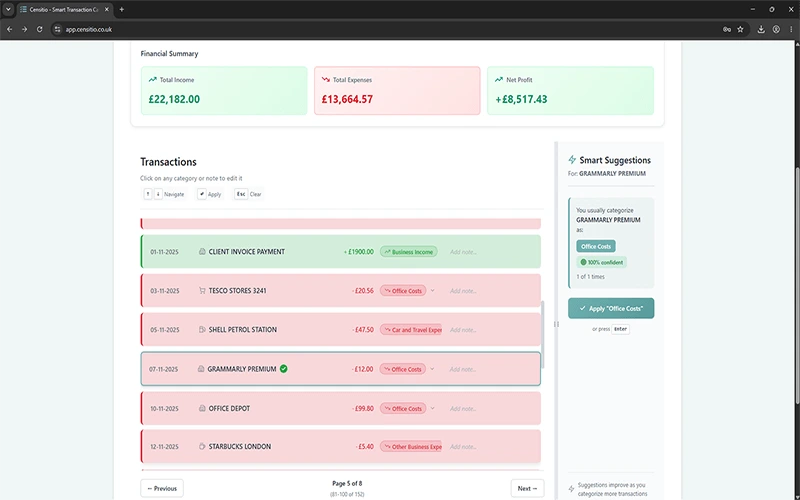Screen dimensions: 800x500
Task: Click the Smart Suggestions lightning icon
Action: coord(572,160)
